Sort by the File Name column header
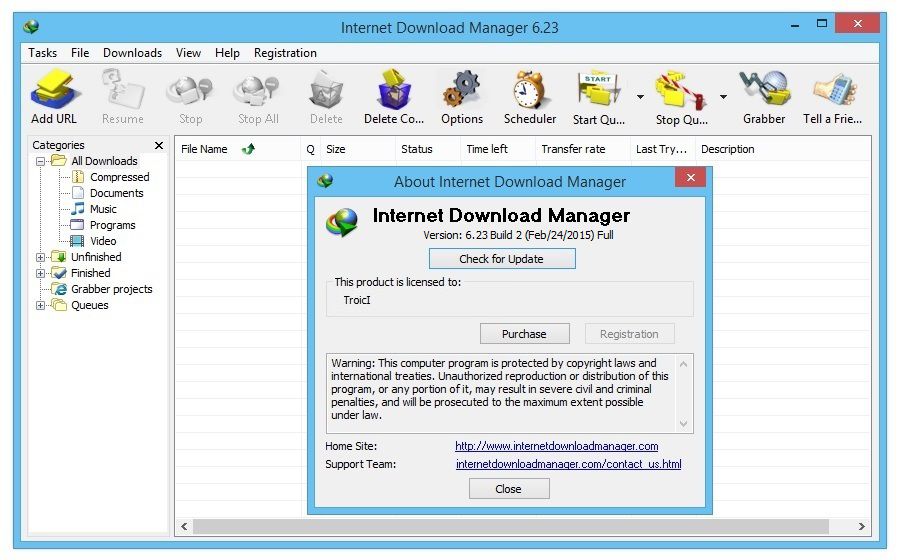Image resolution: width=899 pixels, height=560 pixels. pos(204,149)
